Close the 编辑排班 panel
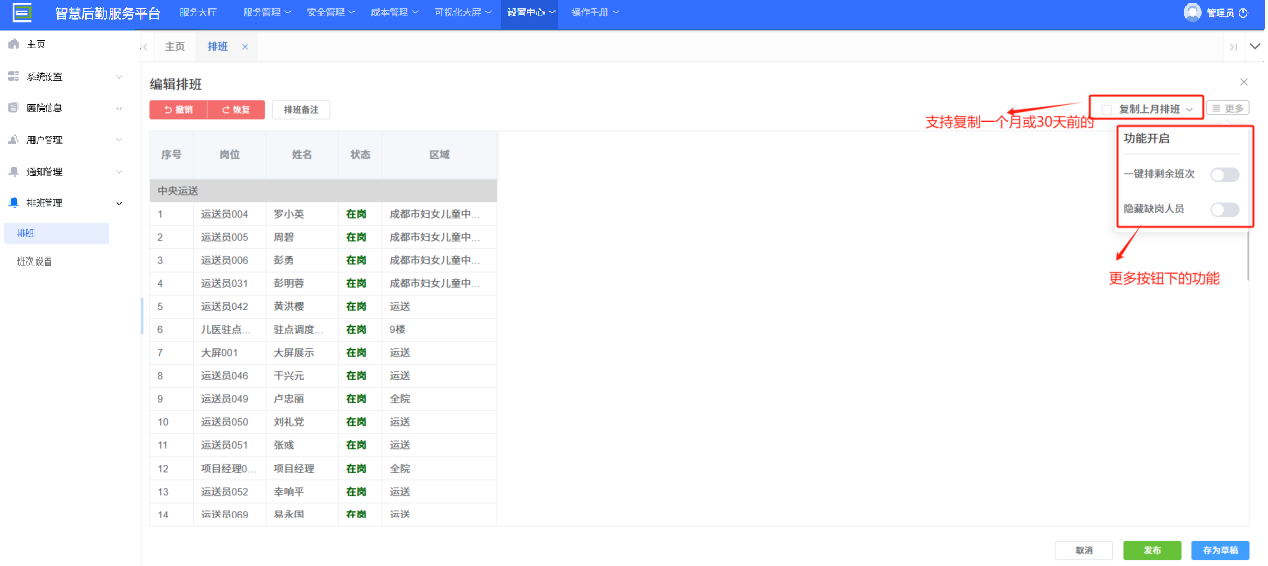Viewport: 1268px width, 566px height. [1244, 82]
